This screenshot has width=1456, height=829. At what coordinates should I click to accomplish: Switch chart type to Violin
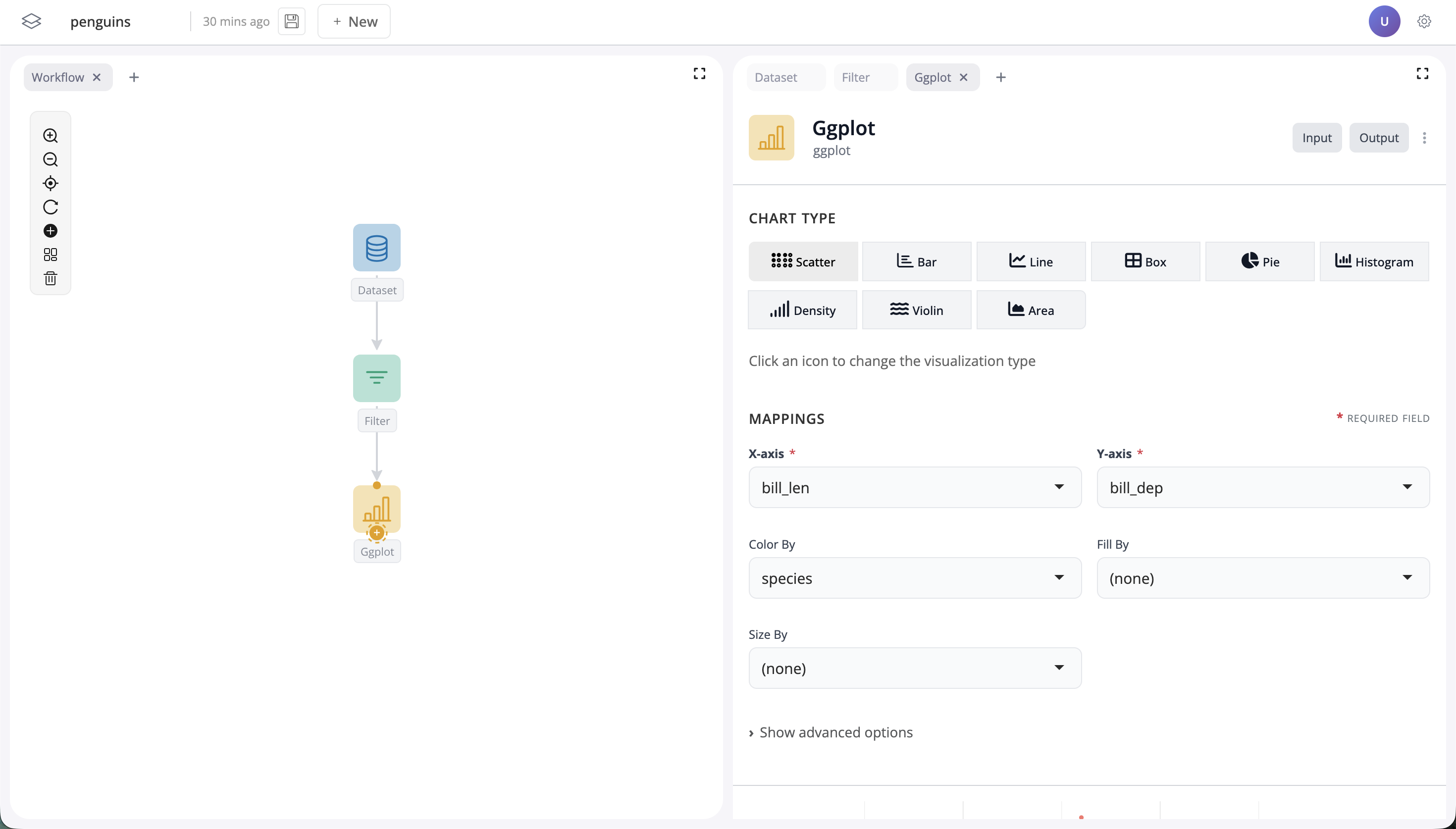(x=916, y=311)
